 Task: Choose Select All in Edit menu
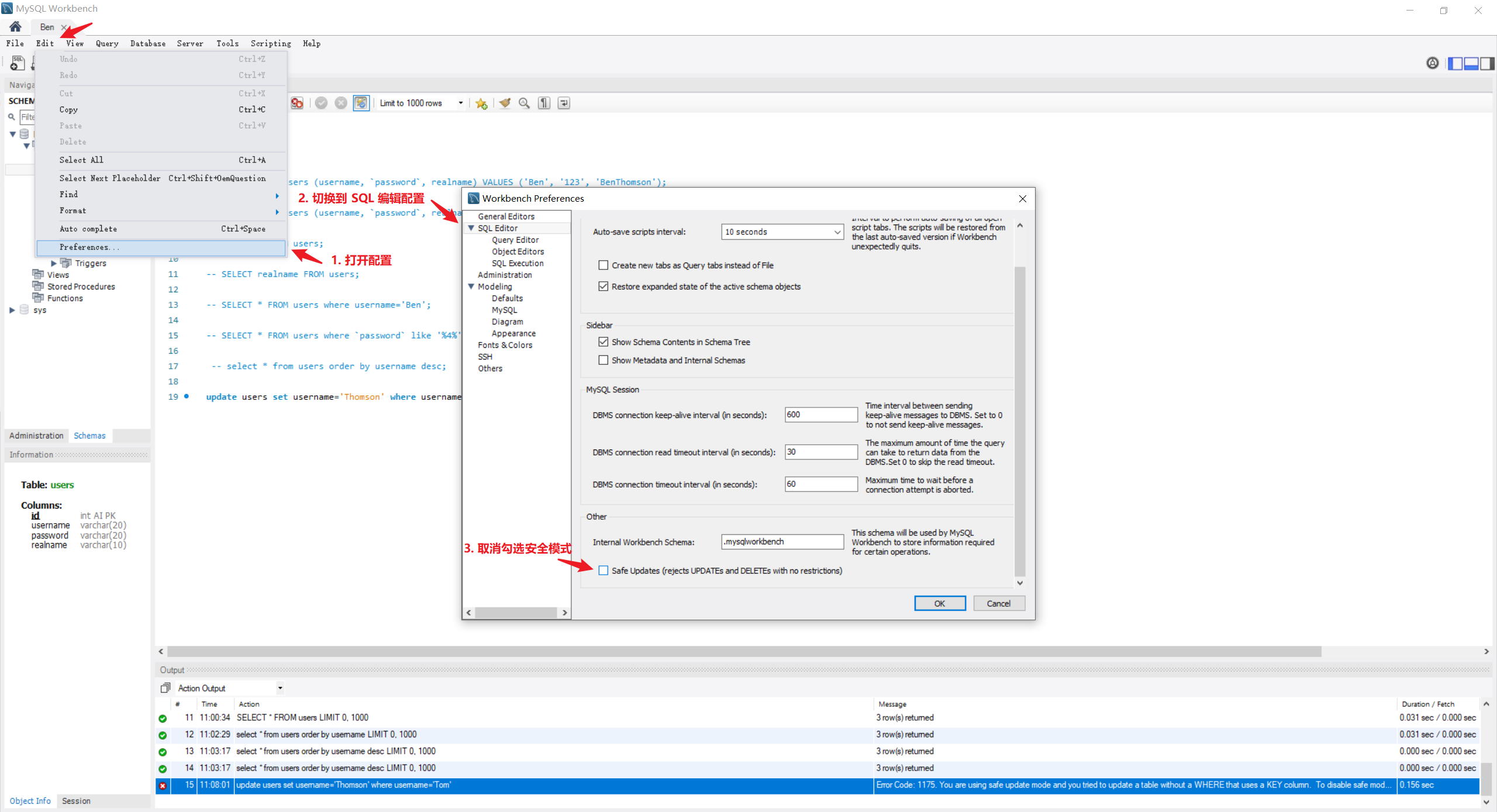[x=161, y=160]
